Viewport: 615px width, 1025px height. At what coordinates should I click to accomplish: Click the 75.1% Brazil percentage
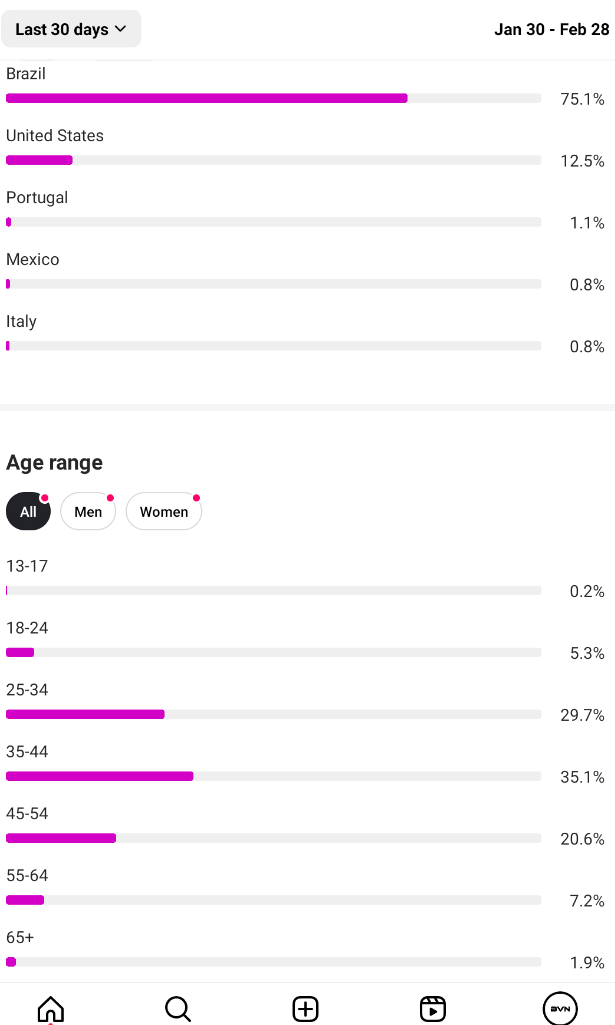click(x=582, y=99)
